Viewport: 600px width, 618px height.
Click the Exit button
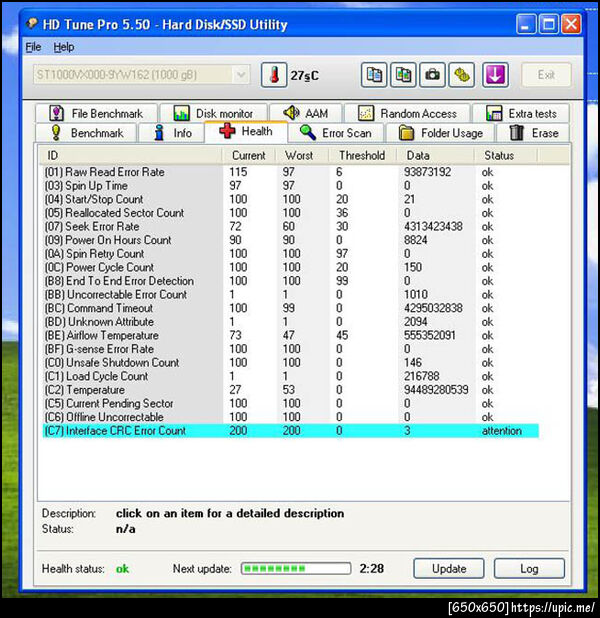[546, 75]
